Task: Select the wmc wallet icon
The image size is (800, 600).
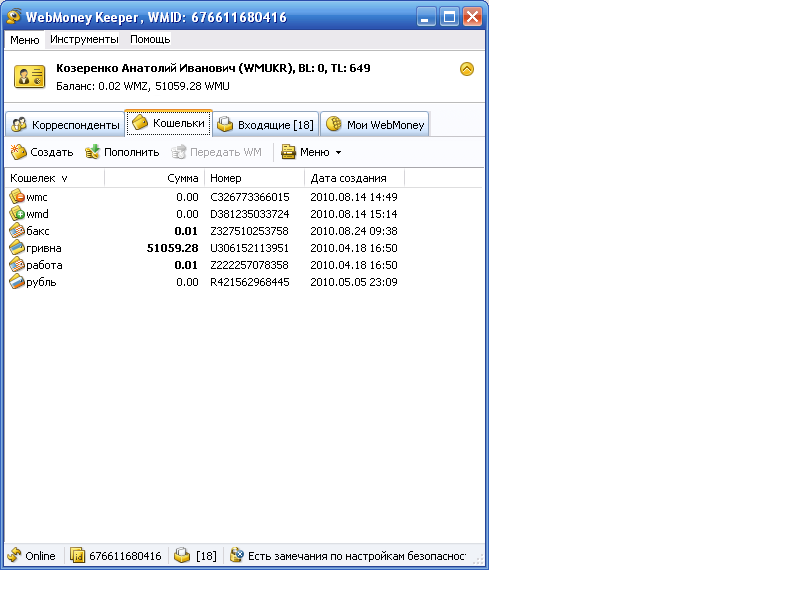Action: (x=17, y=196)
